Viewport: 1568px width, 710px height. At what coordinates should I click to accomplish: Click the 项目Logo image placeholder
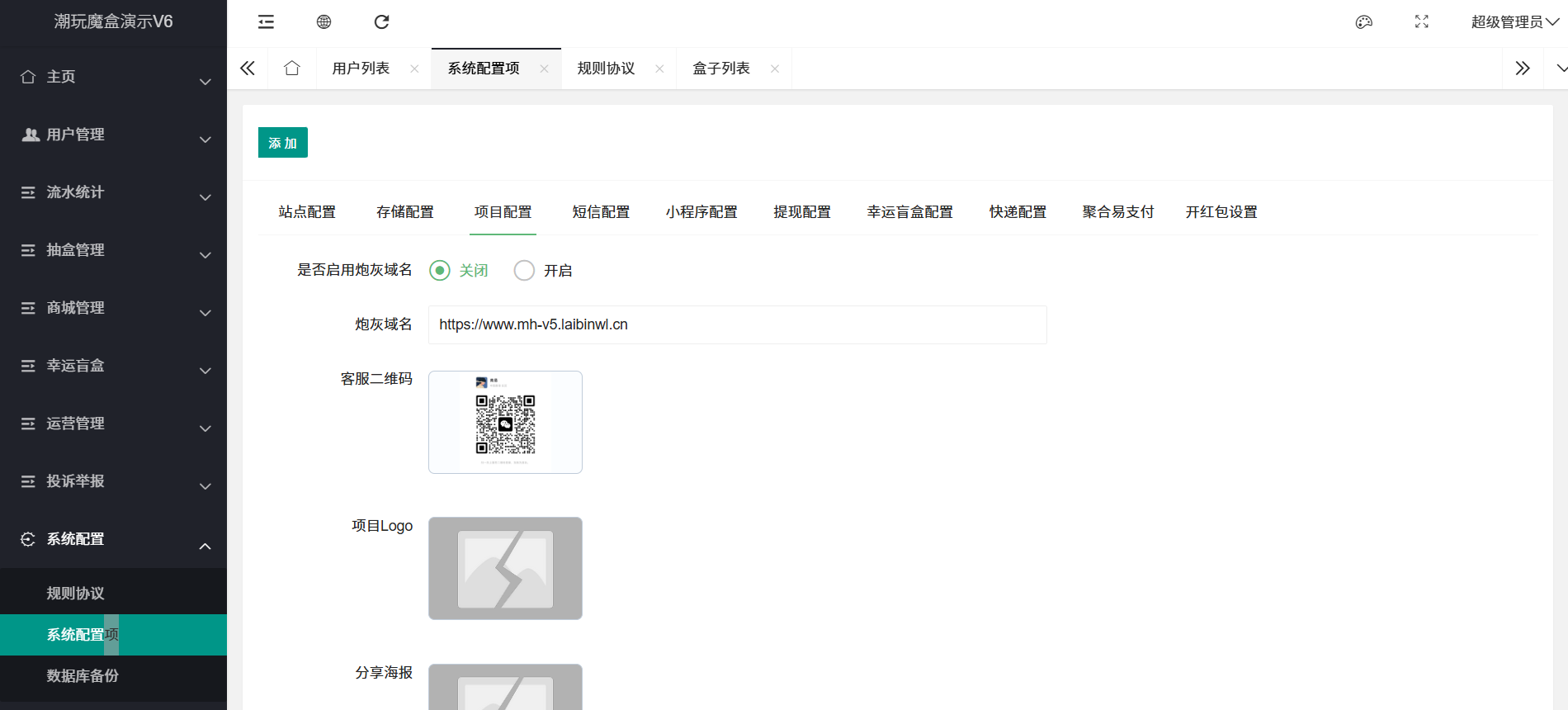[x=505, y=569]
